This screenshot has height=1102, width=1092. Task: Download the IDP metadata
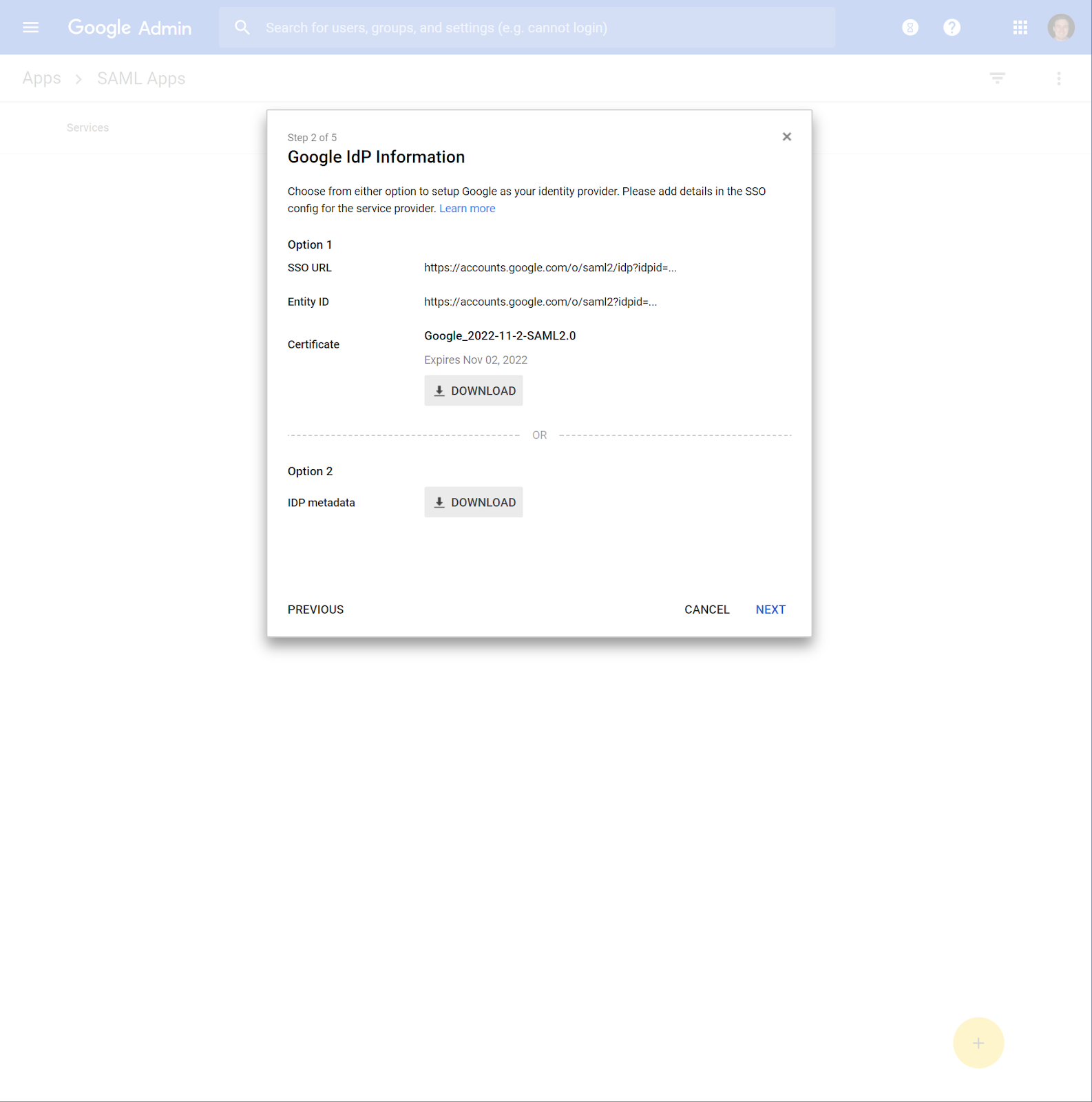tap(474, 502)
